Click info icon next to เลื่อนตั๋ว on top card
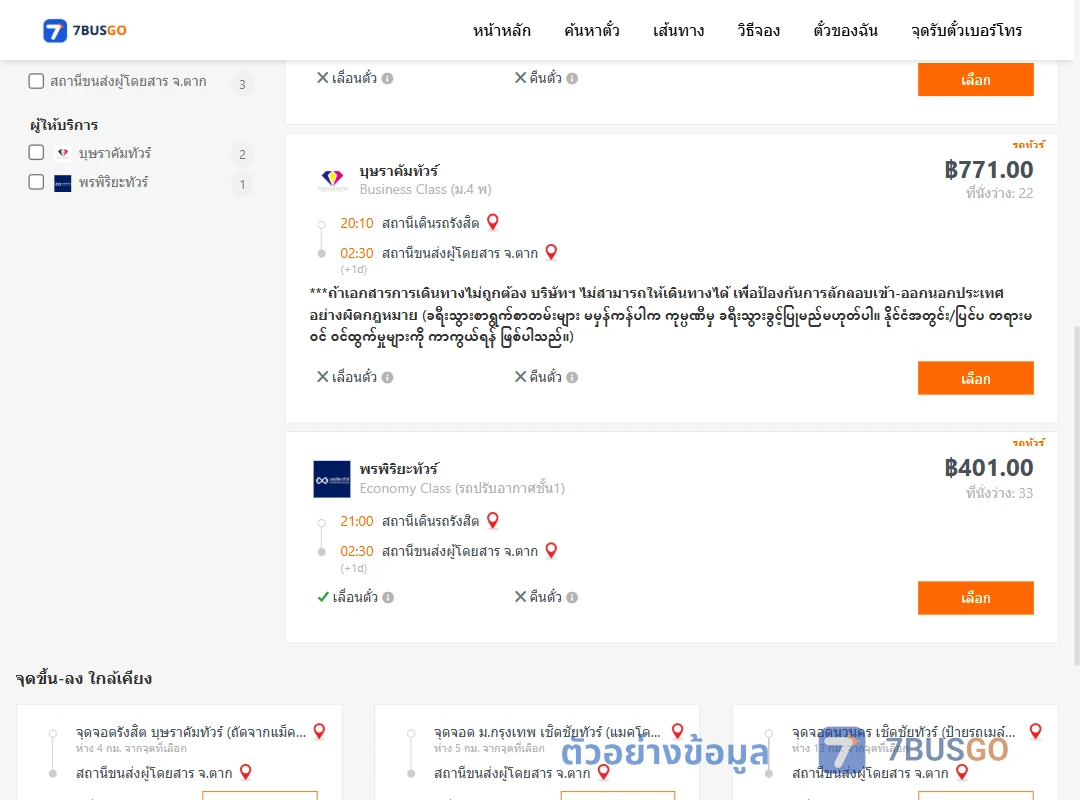The height and width of the screenshot is (800, 1080). 388,79
